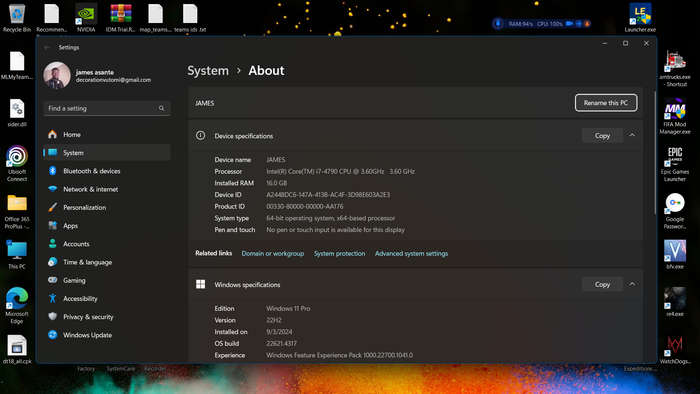
Task: Open Accessibility settings category
Action: (x=107, y=299)
